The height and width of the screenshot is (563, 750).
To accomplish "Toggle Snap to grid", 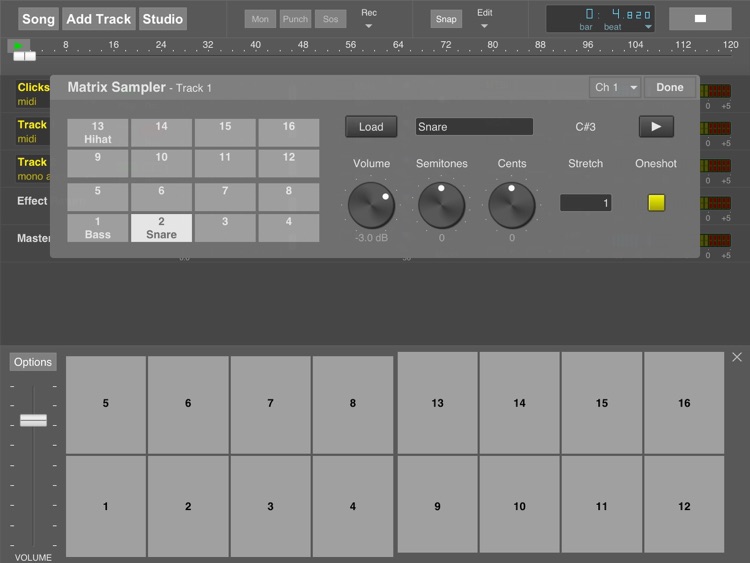I will [x=446, y=19].
